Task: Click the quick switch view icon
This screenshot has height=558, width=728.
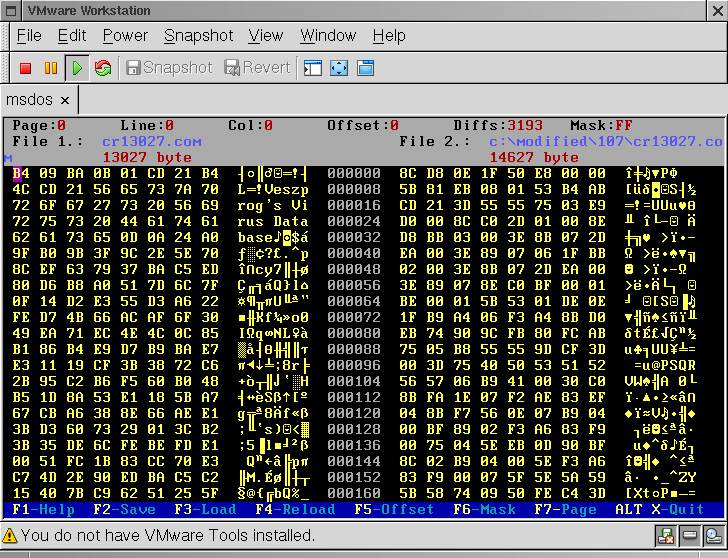Action: (365, 68)
